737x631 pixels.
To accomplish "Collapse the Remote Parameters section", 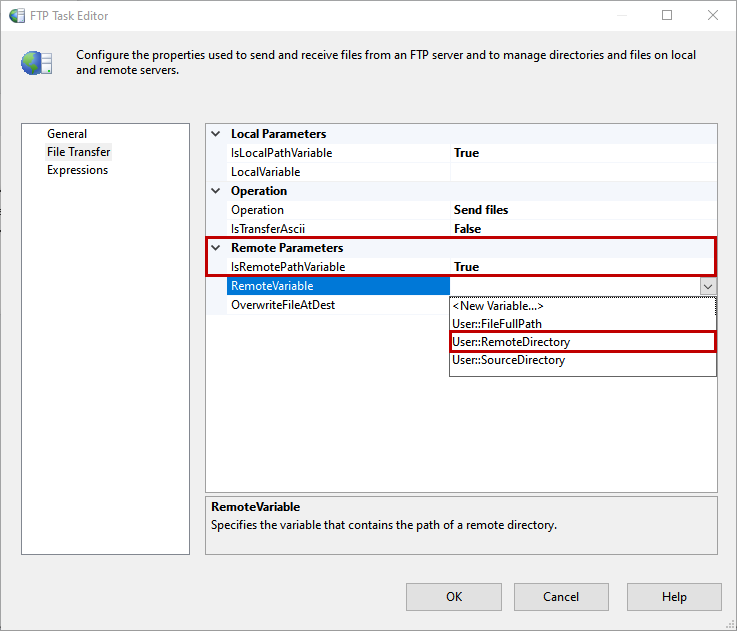I will coord(215,248).
